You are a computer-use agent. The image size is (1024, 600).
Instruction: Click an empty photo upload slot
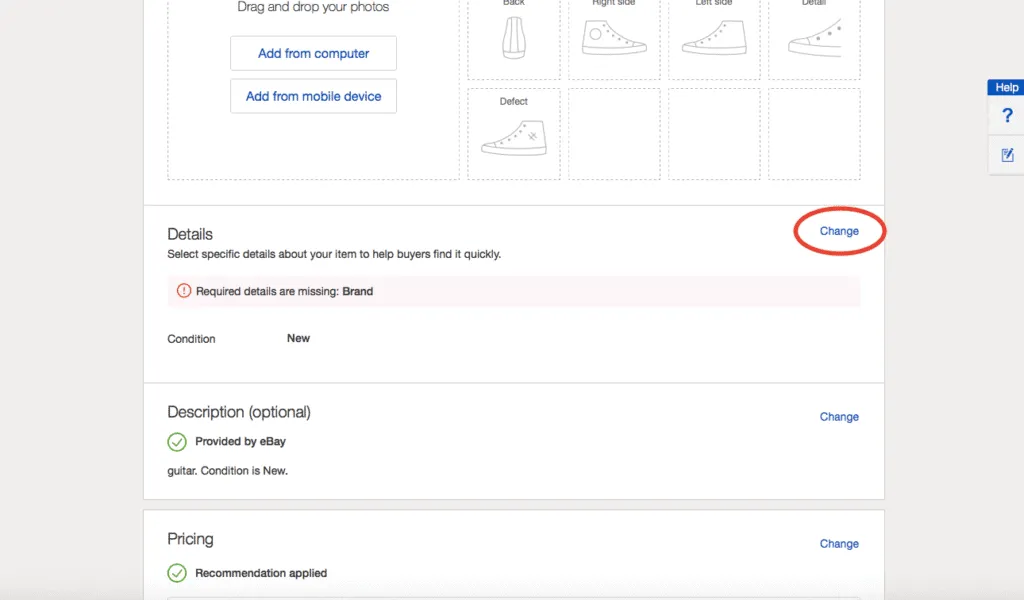(x=614, y=133)
